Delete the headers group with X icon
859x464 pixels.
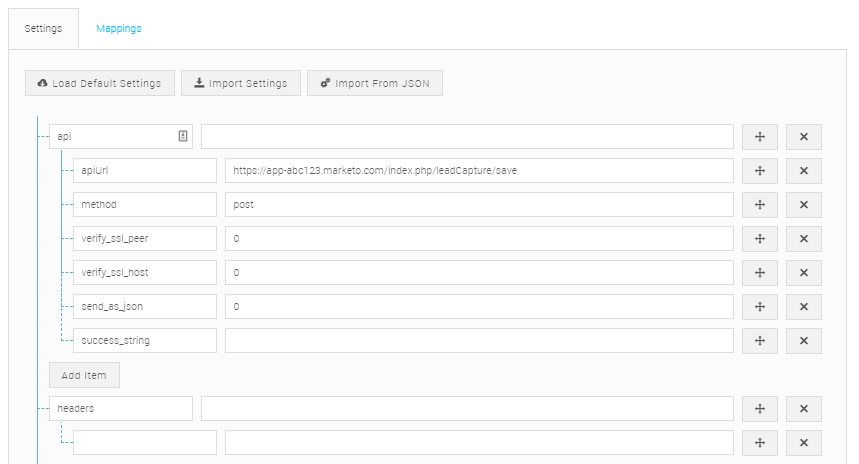point(803,409)
